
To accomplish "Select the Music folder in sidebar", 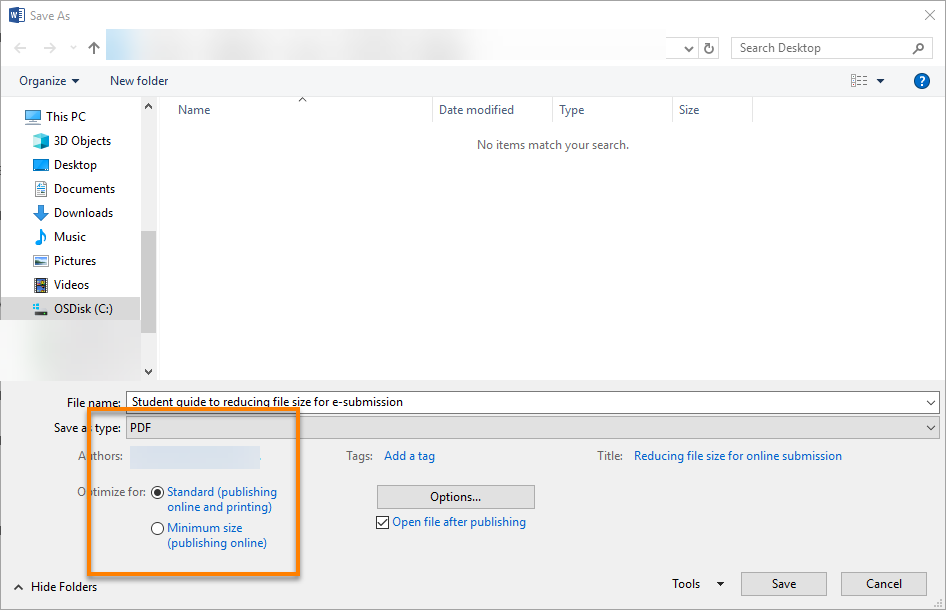I will point(69,237).
